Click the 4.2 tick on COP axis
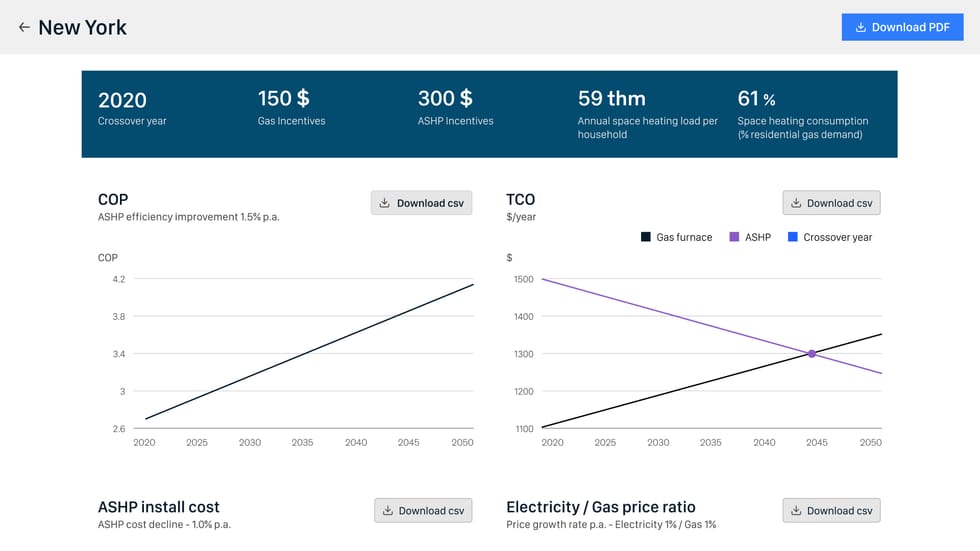 coord(119,279)
